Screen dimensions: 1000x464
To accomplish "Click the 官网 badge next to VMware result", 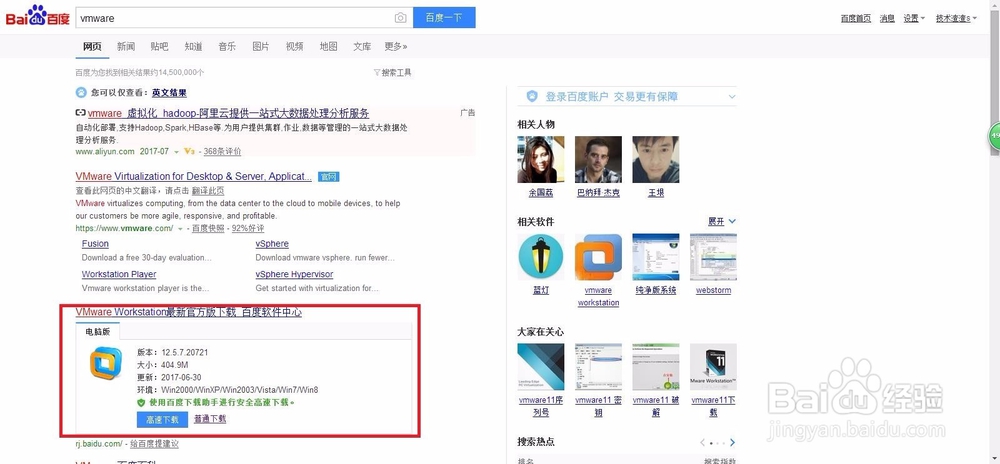I will 328,177.
